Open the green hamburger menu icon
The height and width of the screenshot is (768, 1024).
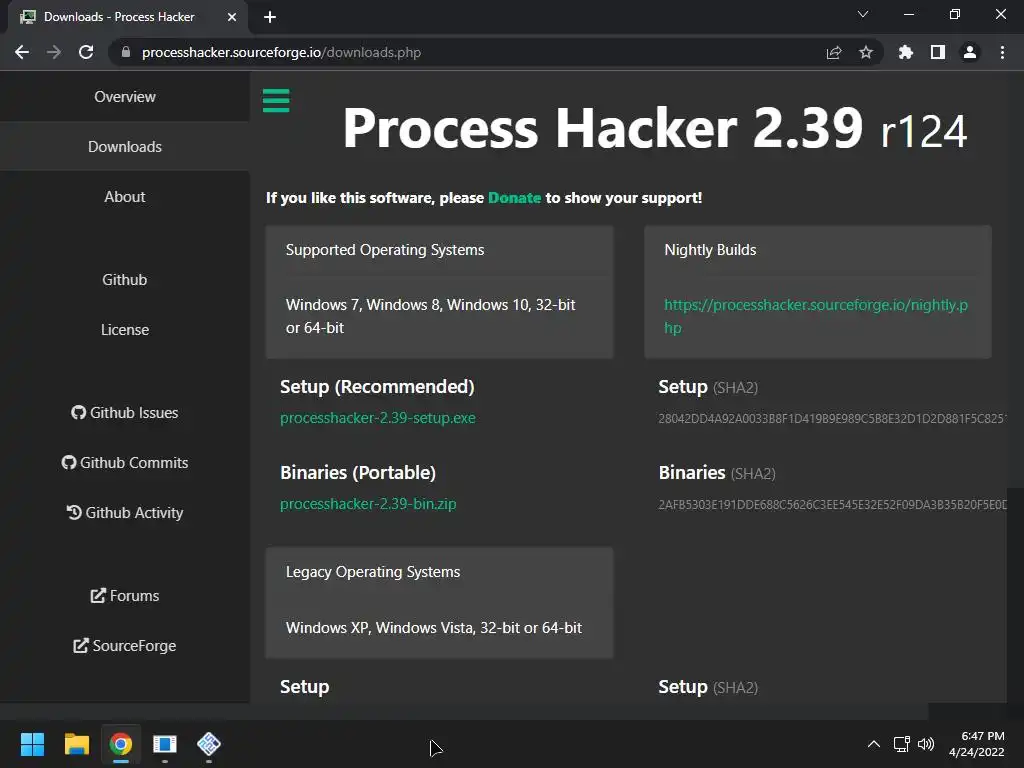276,100
